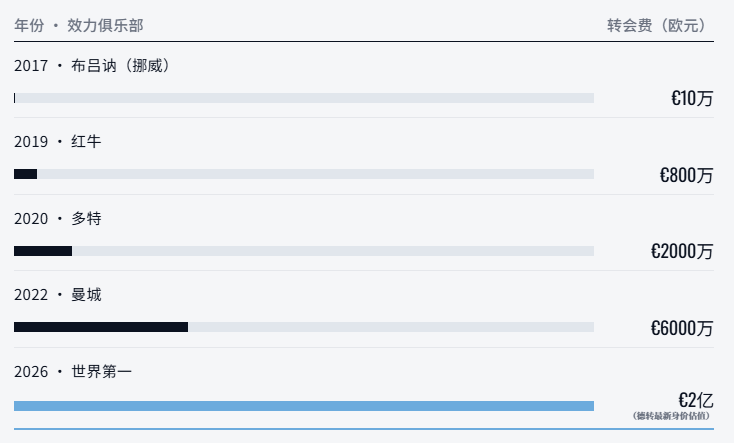This screenshot has height=443, width=734.
Task: Click the grey unfilled track of 红牛 bar
Action: [x=316, y=174]
